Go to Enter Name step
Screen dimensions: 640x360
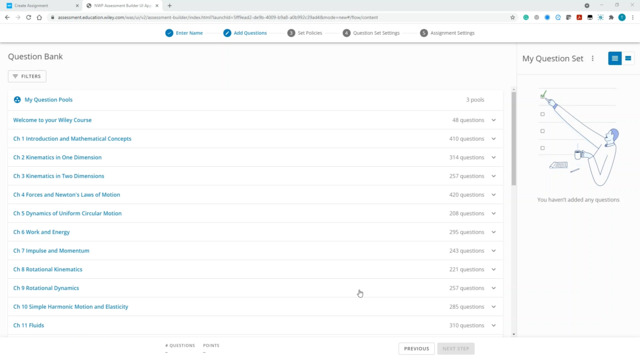184,33
